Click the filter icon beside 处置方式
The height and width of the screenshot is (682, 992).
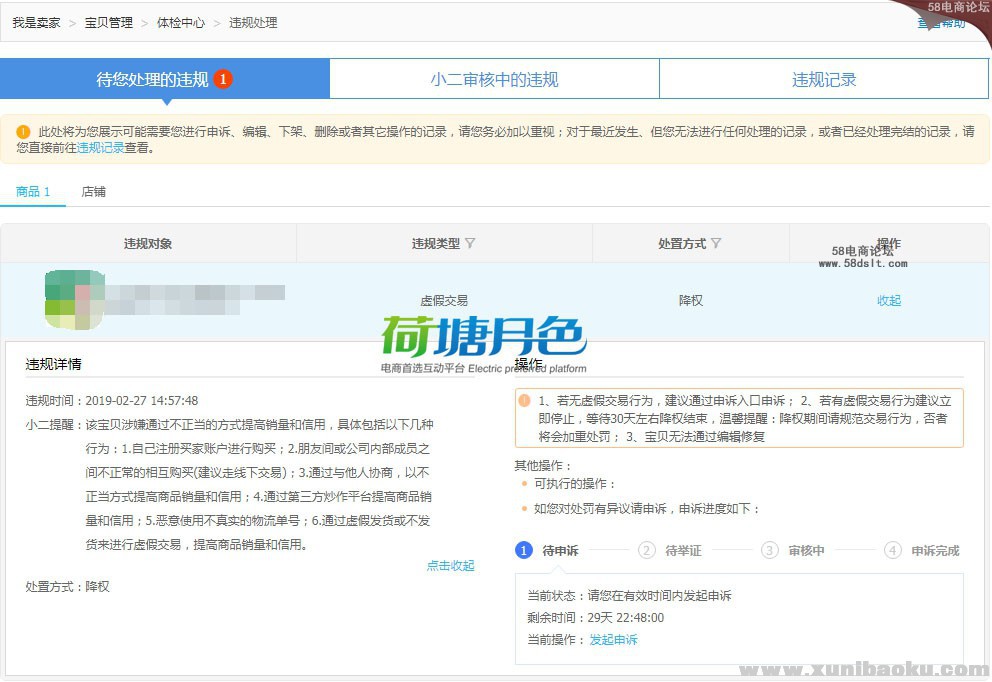[716, 243]
